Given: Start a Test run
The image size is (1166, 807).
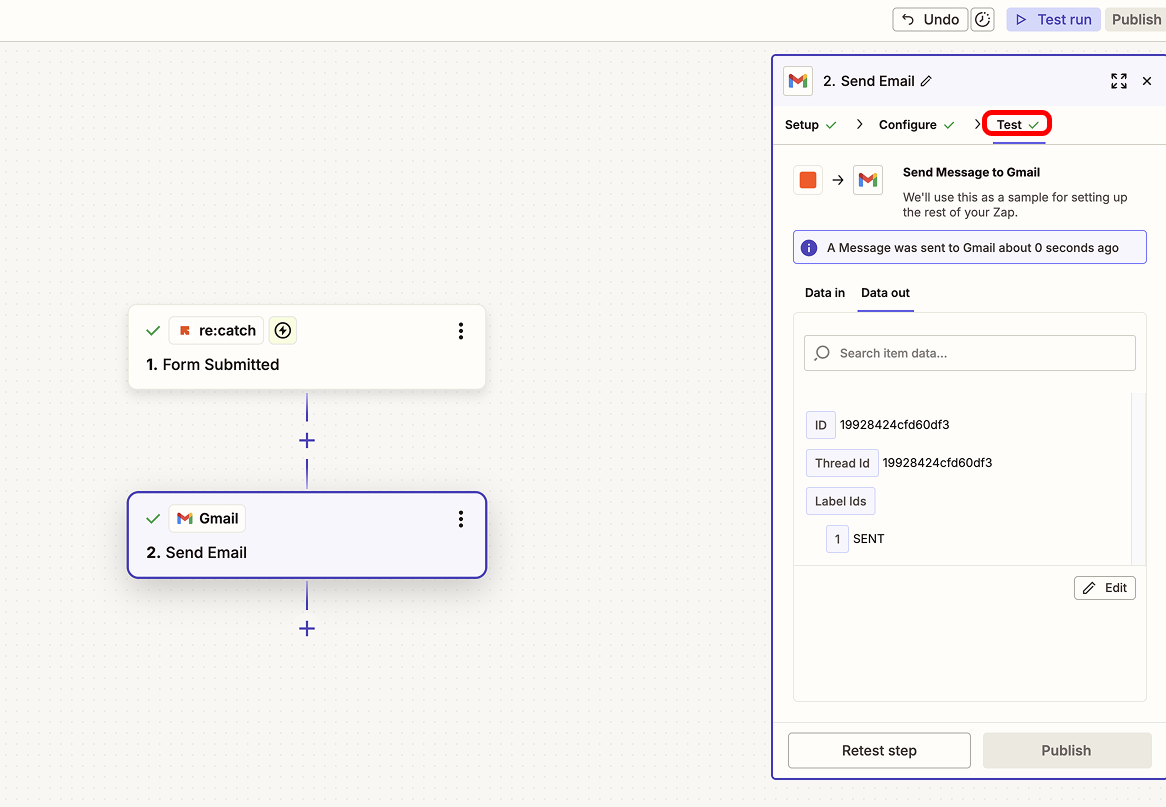Looking at the screenshot, I should (1054, 20).
